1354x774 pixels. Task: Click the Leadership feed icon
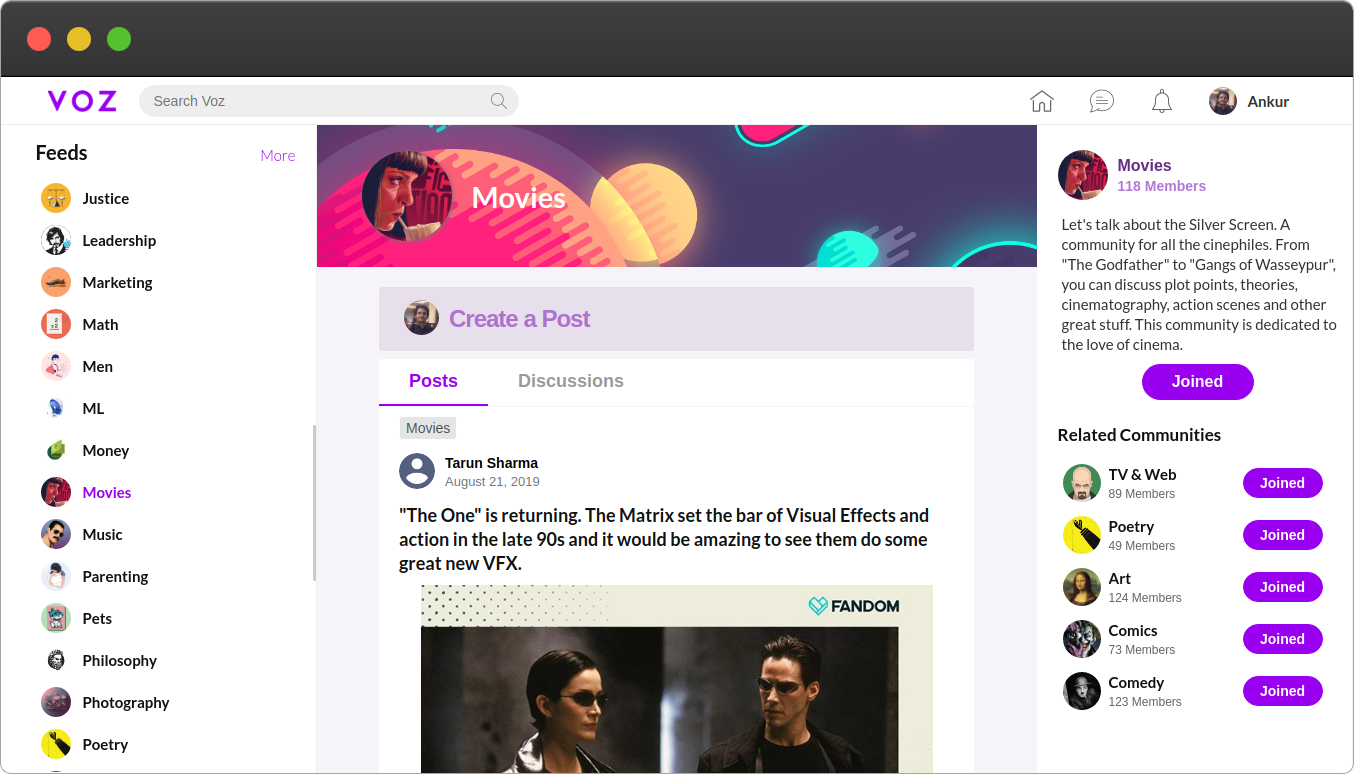[56, 240]
